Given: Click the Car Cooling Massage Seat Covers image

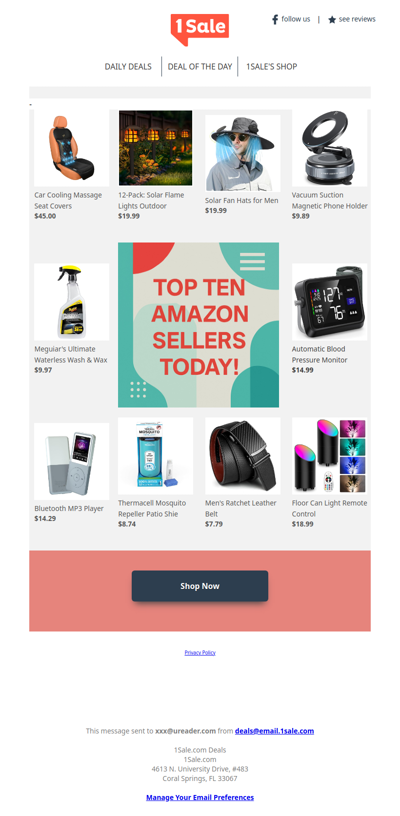Looking at the screenshot, I should coord(72,148).
